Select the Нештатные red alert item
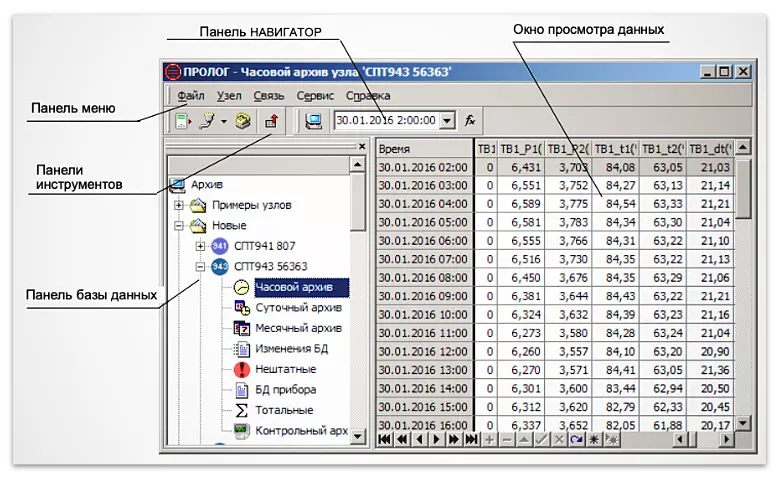The width and height of the screenshot is (780, 481). click(x=286, y=369)
